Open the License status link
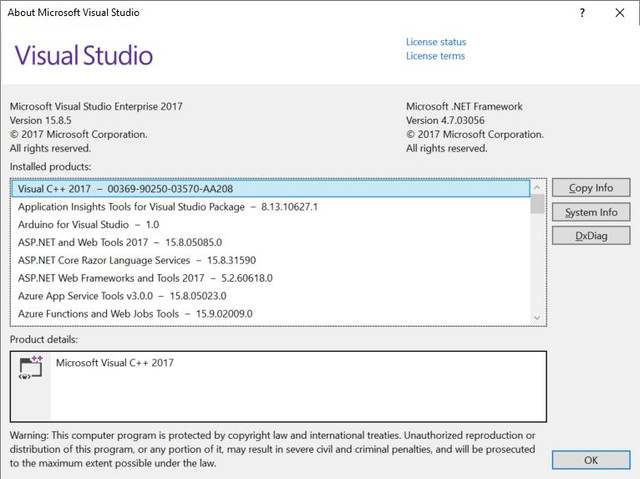Screen dimensions: 640x479 [x=436, y=42]
